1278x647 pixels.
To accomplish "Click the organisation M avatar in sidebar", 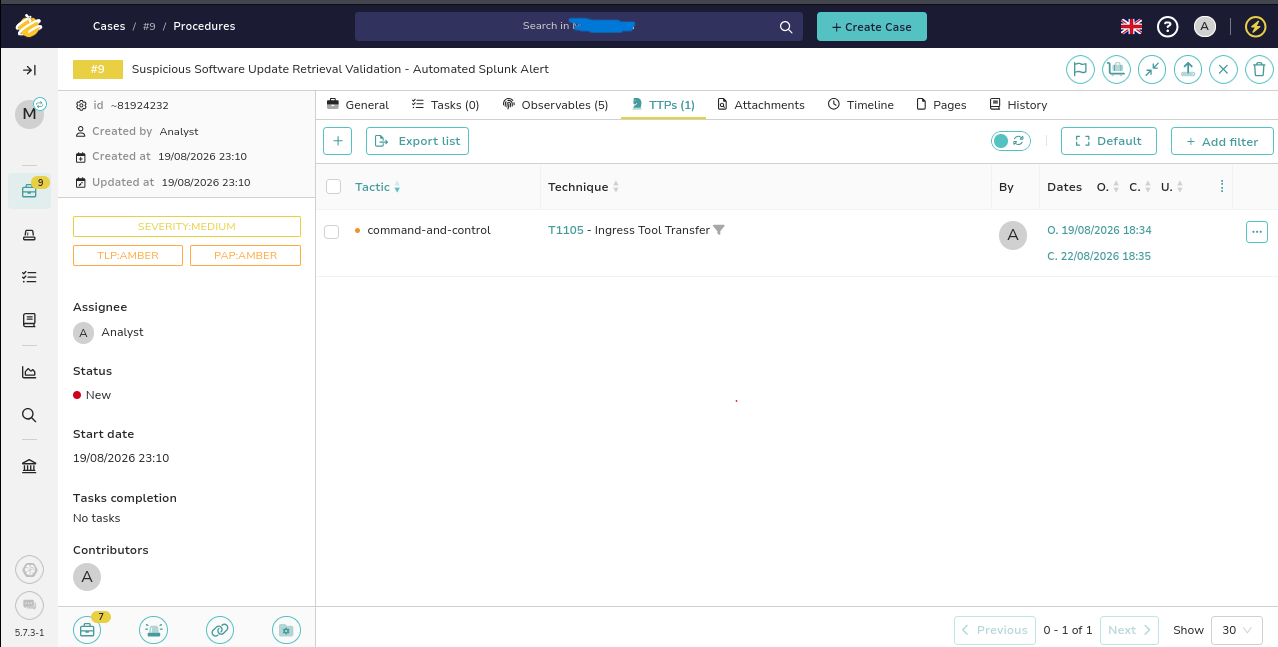I will pyautogui.click(x=29, y=114).
